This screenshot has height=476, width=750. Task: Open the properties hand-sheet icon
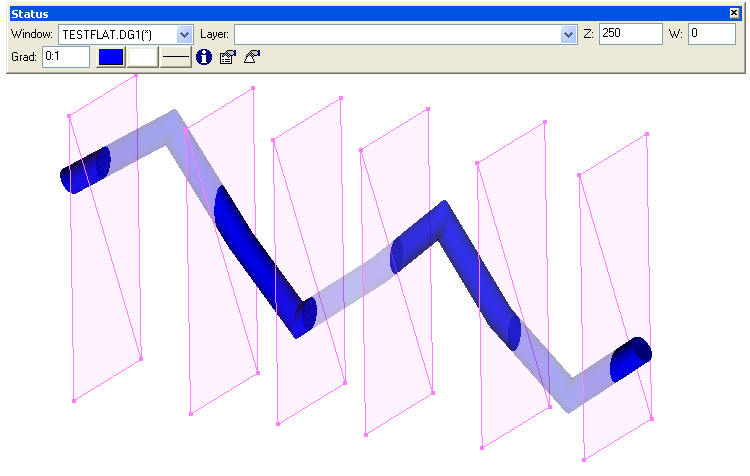coord(228,57)
